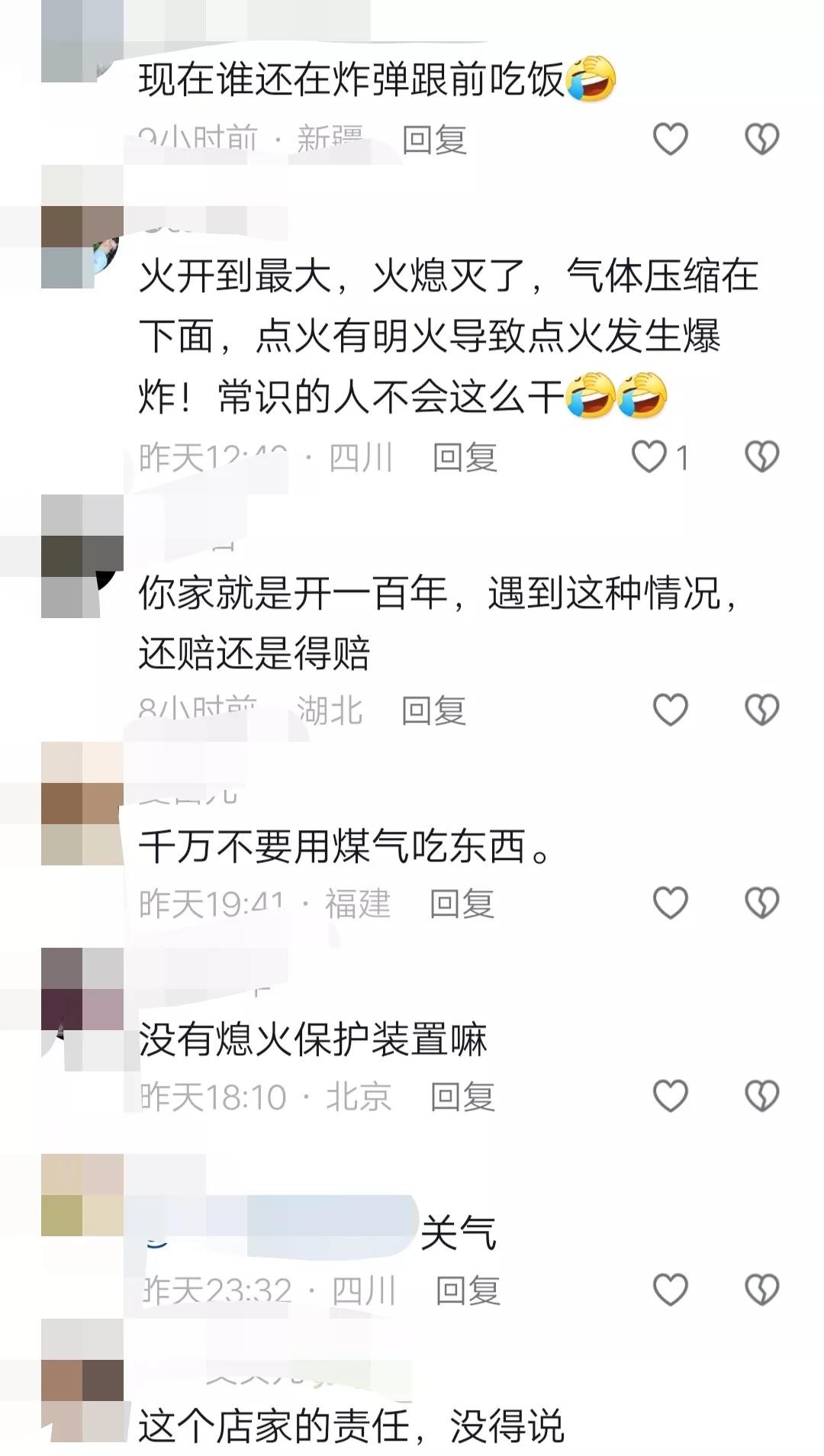Dislike the Beijing flameout protection comment
Screen dimensions: 824x1456
pos(761,1096)
